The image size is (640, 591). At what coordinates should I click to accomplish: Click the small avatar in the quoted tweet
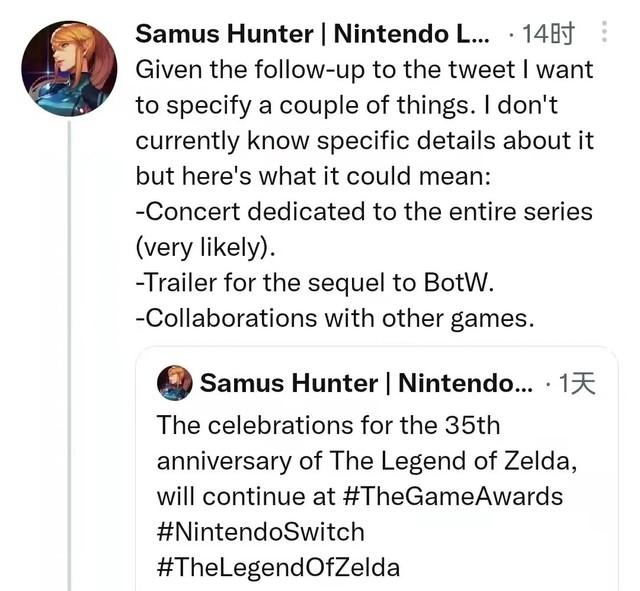click(175, 383)
